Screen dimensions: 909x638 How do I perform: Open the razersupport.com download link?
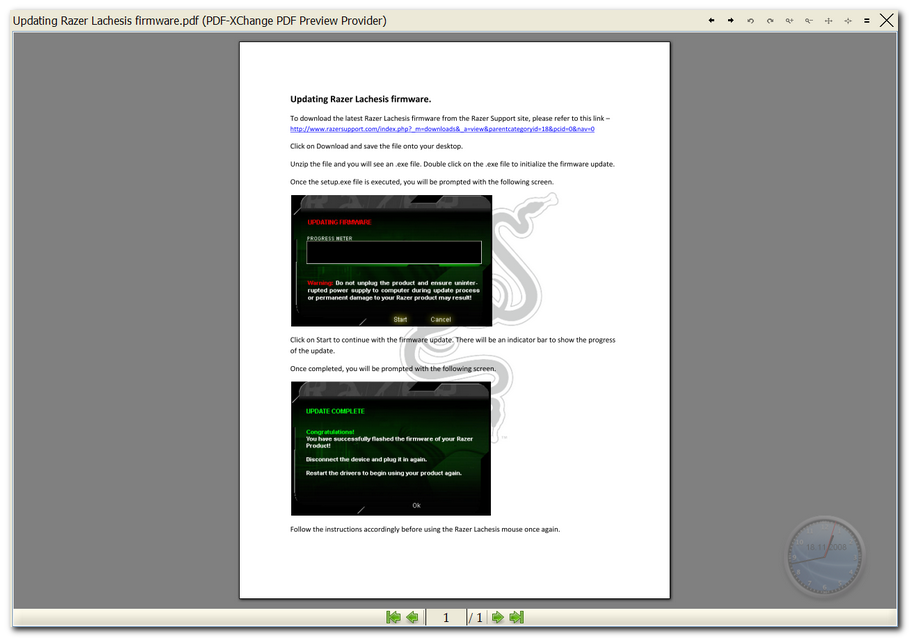(442, 129)
